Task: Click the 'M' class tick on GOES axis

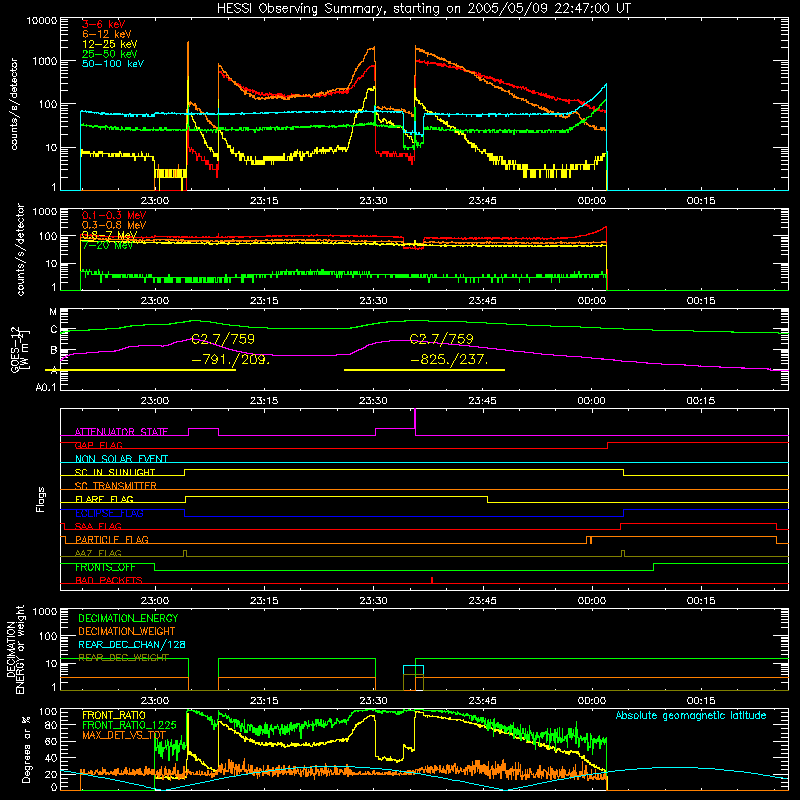Action: pos(53,312)
